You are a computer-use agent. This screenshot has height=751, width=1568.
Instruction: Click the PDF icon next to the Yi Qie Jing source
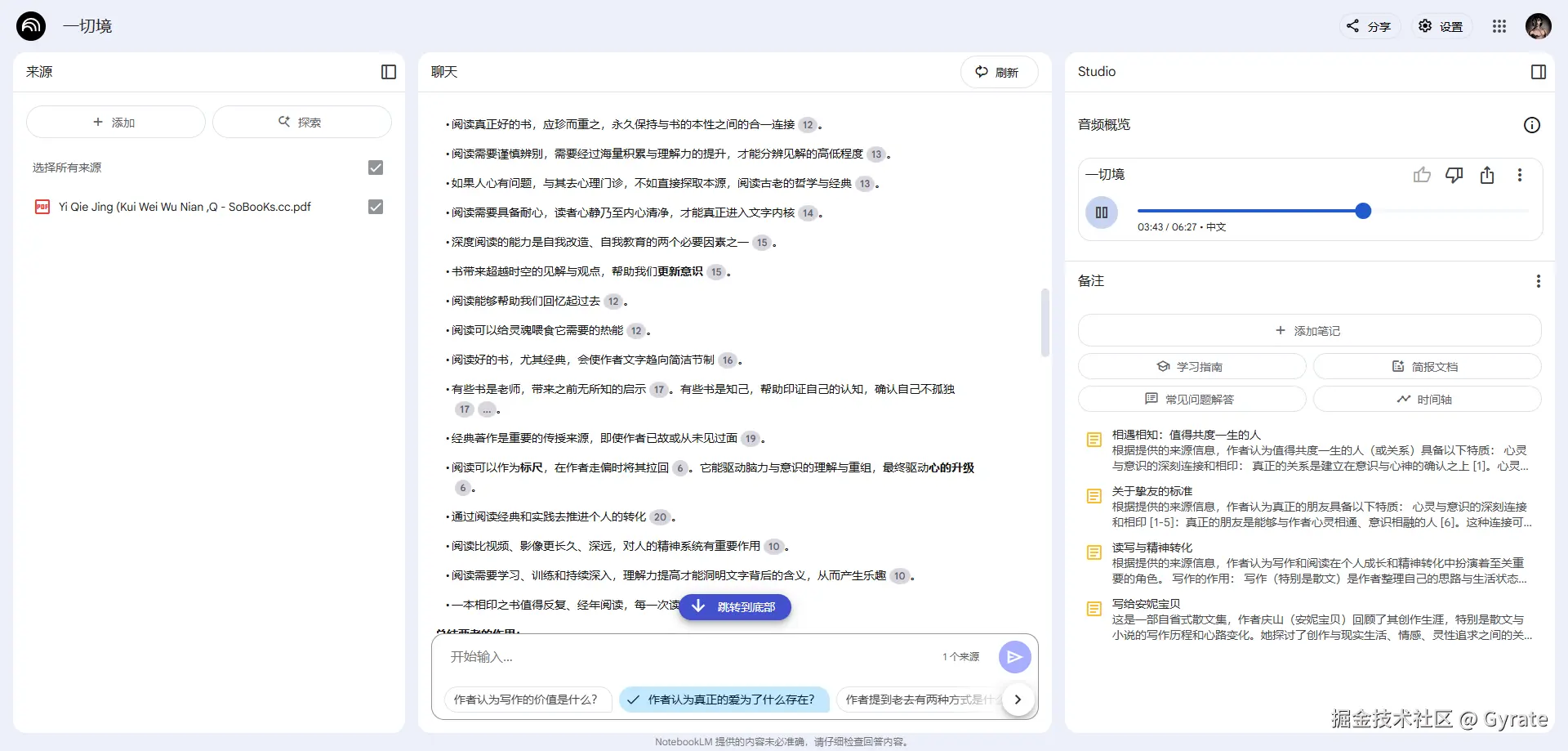42,207
